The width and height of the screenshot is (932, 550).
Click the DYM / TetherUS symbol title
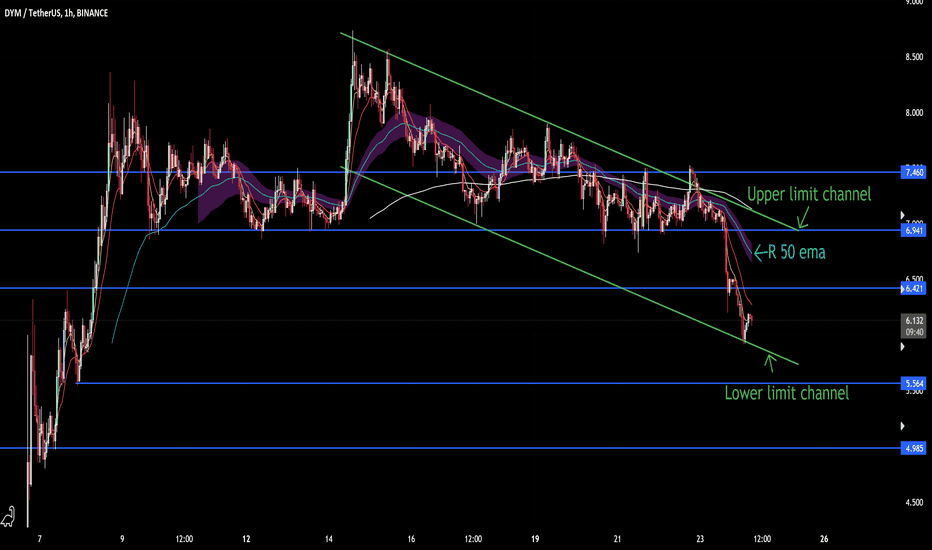(x=56, y=13)
